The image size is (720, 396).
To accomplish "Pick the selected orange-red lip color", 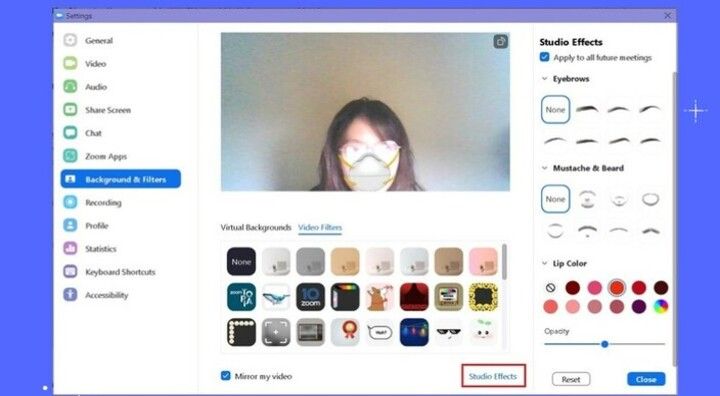I will pos(617,288).
